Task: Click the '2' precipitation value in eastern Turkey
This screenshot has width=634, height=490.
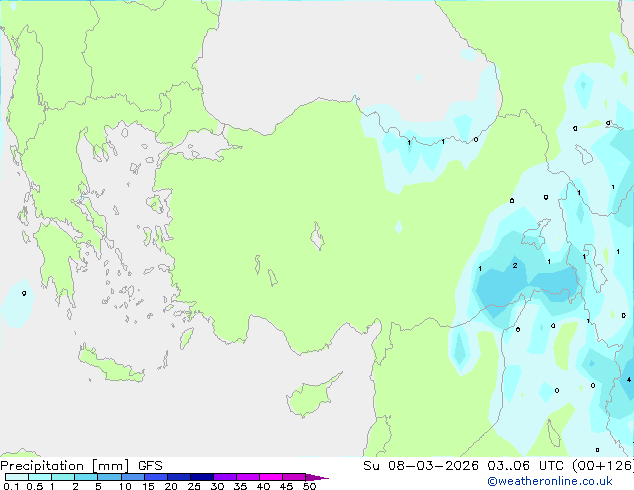Action: [x=515, y=266]
